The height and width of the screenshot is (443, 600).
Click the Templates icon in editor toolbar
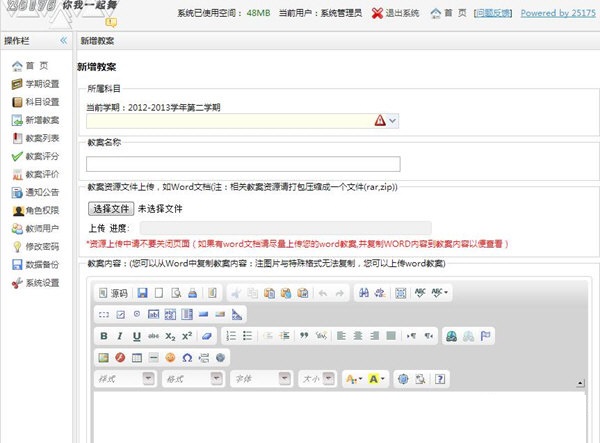click(212, 293)
